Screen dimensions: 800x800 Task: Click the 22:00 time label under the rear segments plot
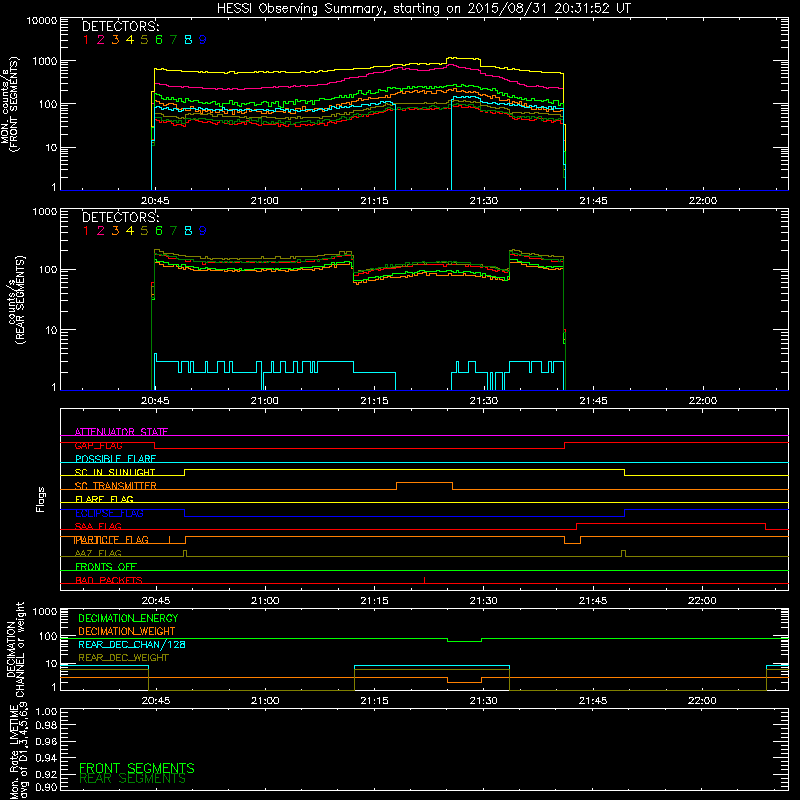coord(703,401)
